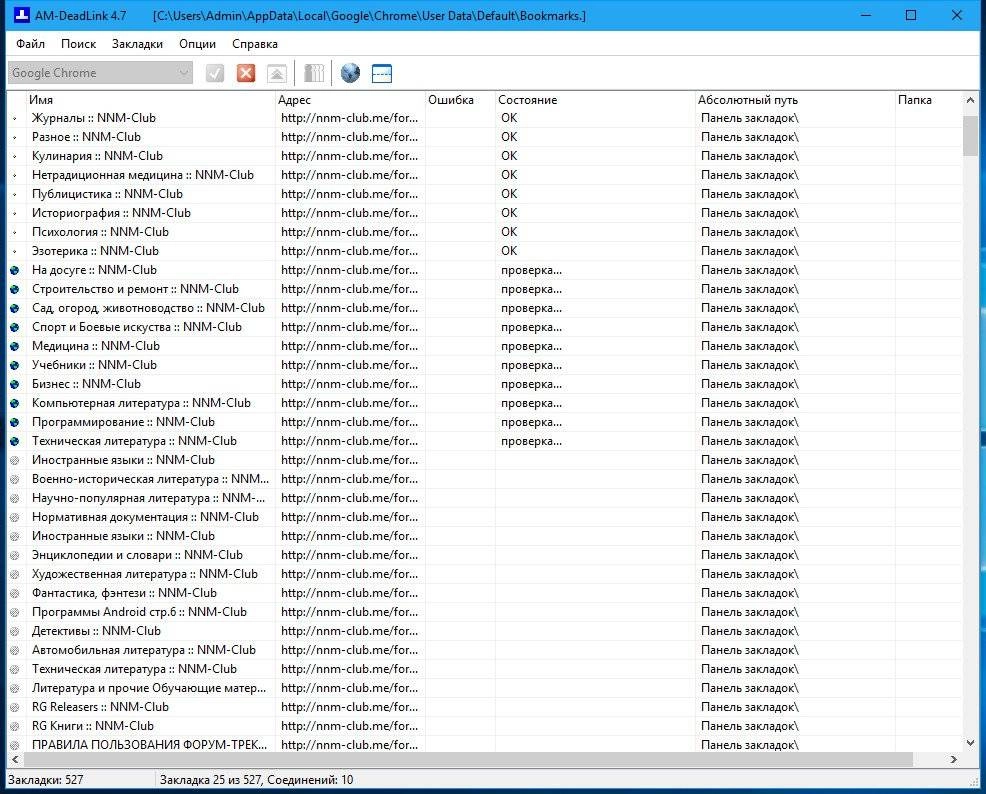Open the Опции menu
Viewport: 986px width, 794px height.
point(197,44)
